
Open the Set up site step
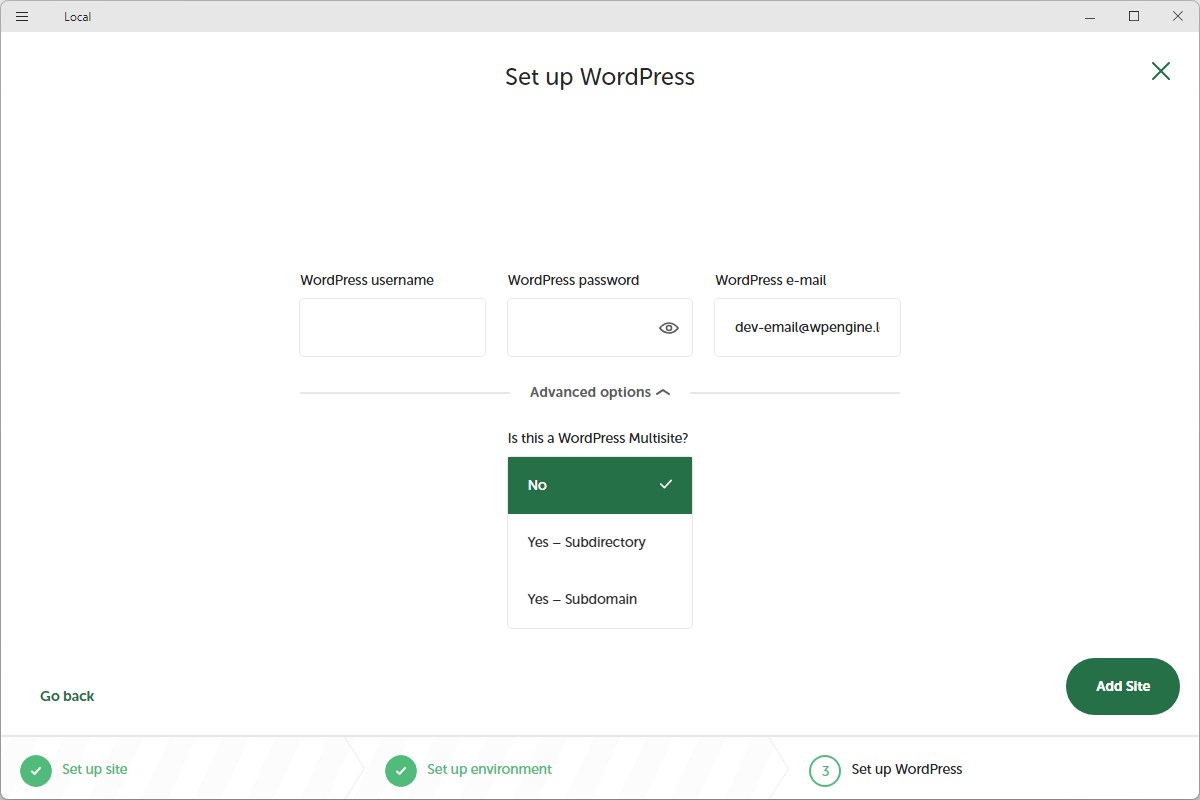(x=95, y=769)
